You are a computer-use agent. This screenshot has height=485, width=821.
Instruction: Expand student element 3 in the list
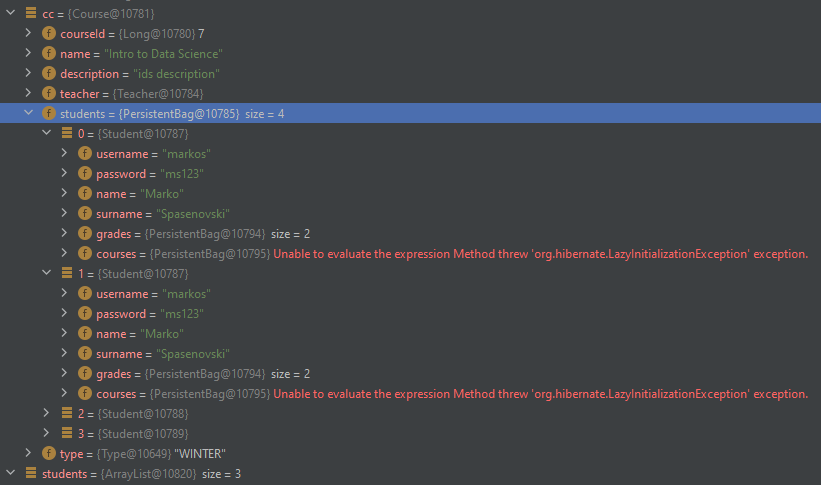tap(46, 433)
